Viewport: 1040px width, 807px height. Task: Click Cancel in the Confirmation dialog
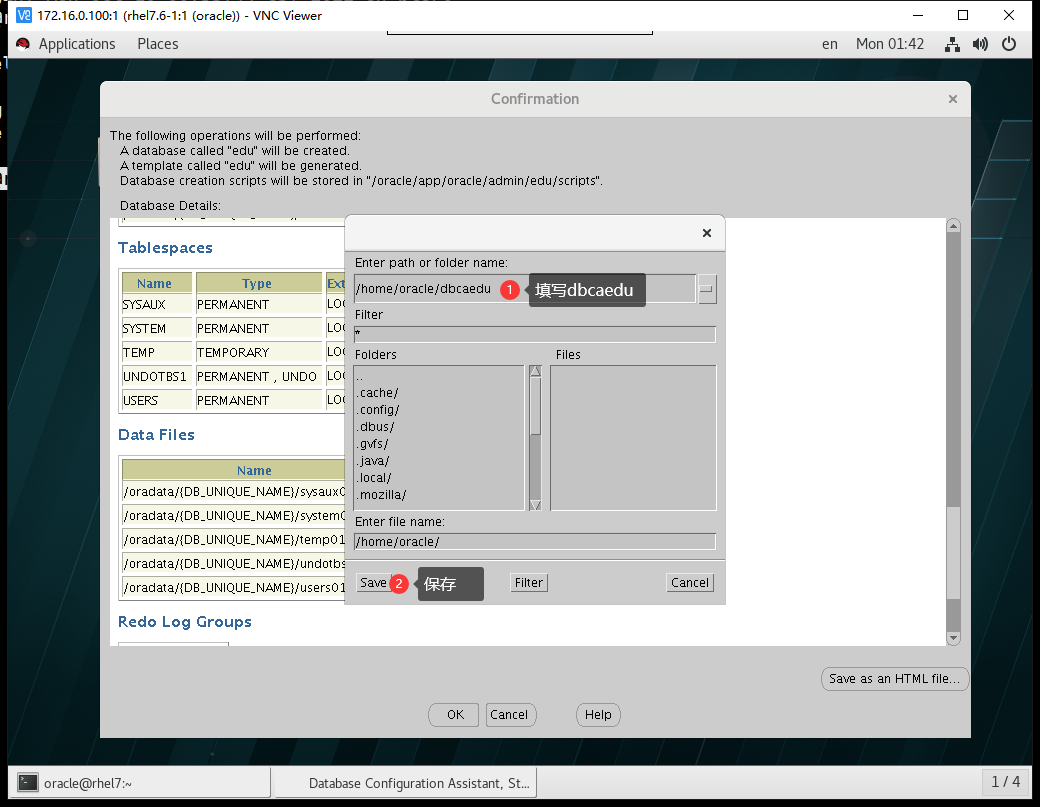point(509,715)
